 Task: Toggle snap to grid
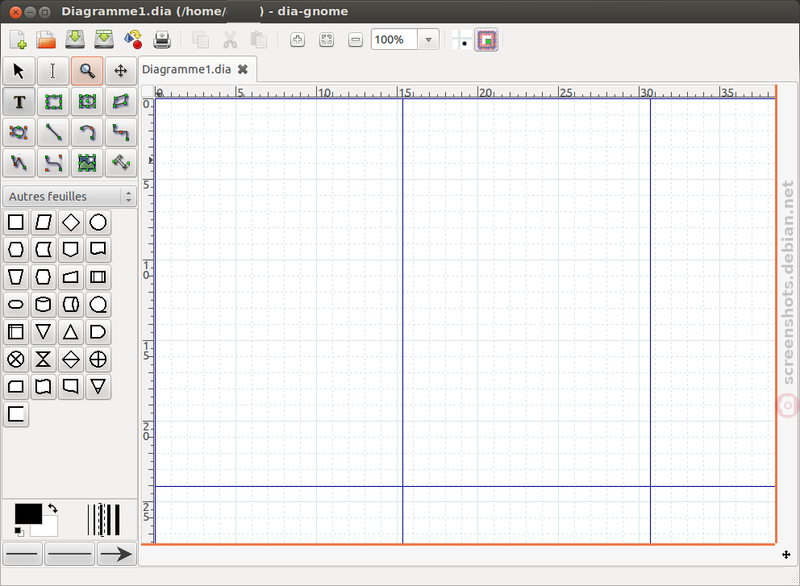coord(462,40)
